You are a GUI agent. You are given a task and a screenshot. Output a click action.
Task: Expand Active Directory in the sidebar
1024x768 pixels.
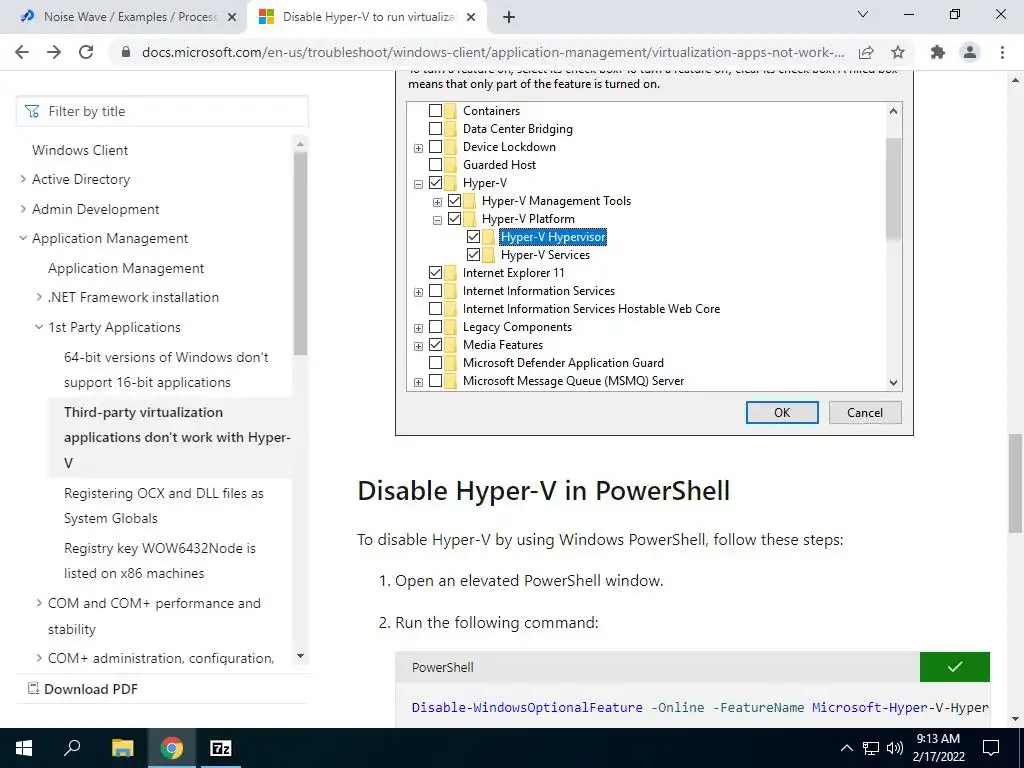click(x=24, y=179)
